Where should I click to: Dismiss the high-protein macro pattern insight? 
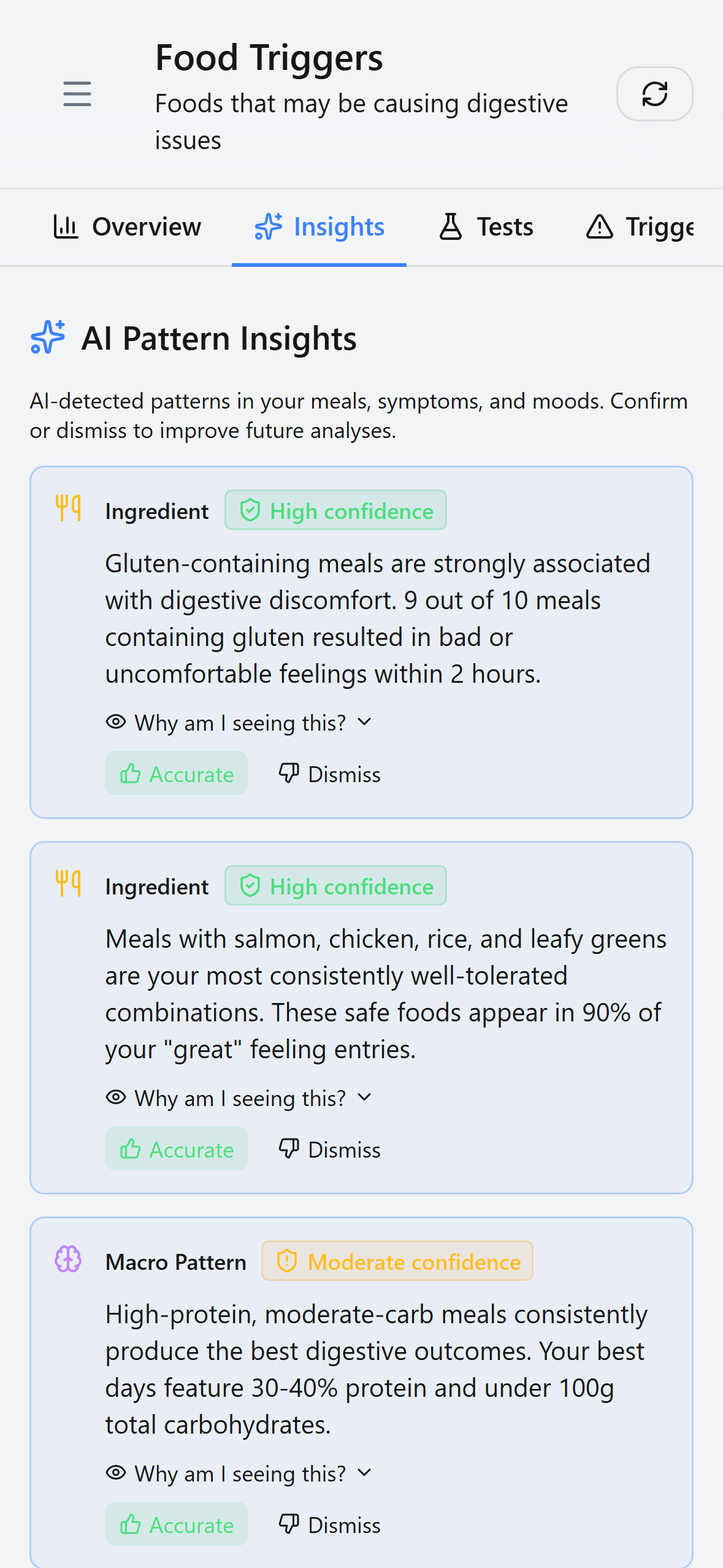pyautogui.click(x=330, y=1524)
